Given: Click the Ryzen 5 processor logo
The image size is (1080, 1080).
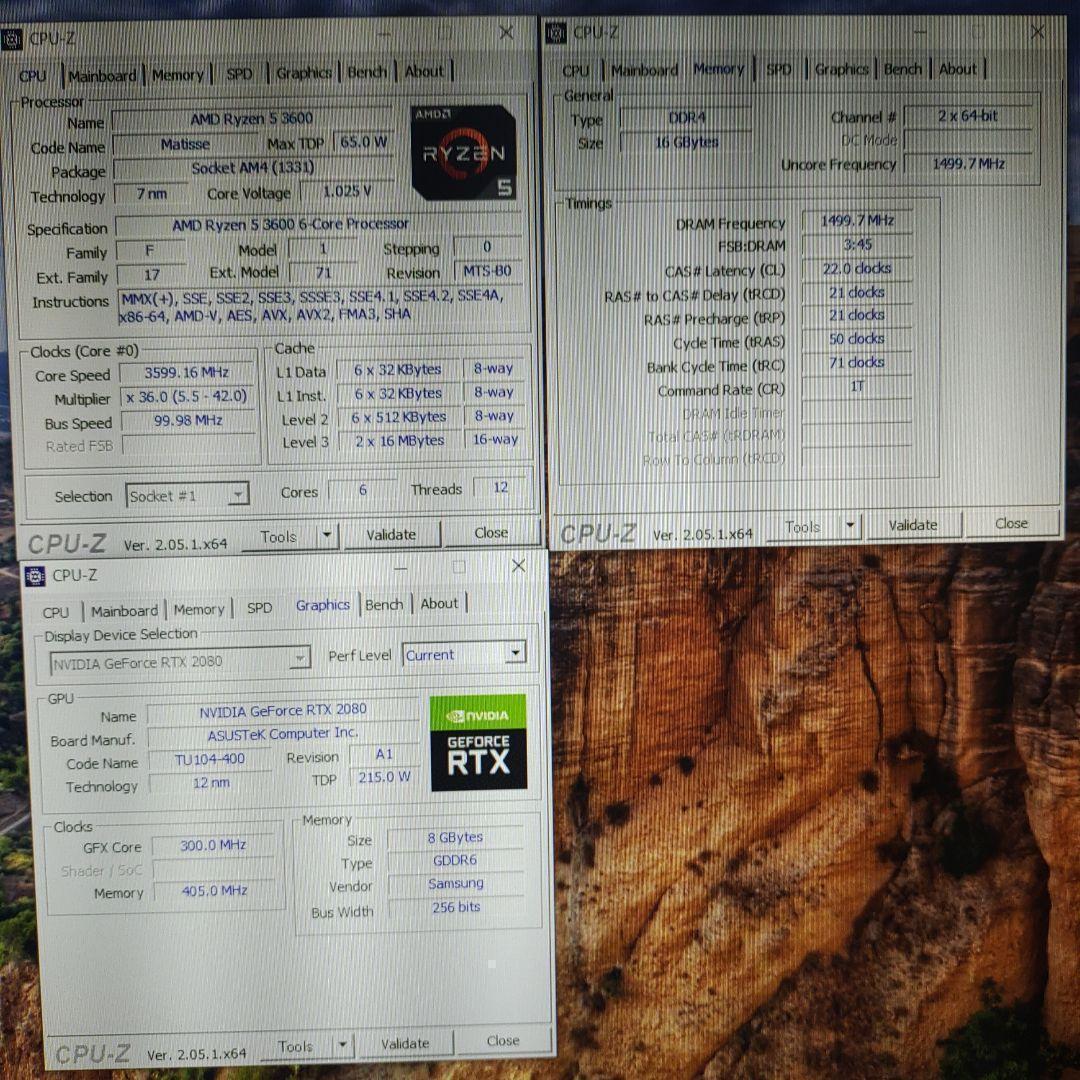Looking at the screenshot, I should pos(464,152).
